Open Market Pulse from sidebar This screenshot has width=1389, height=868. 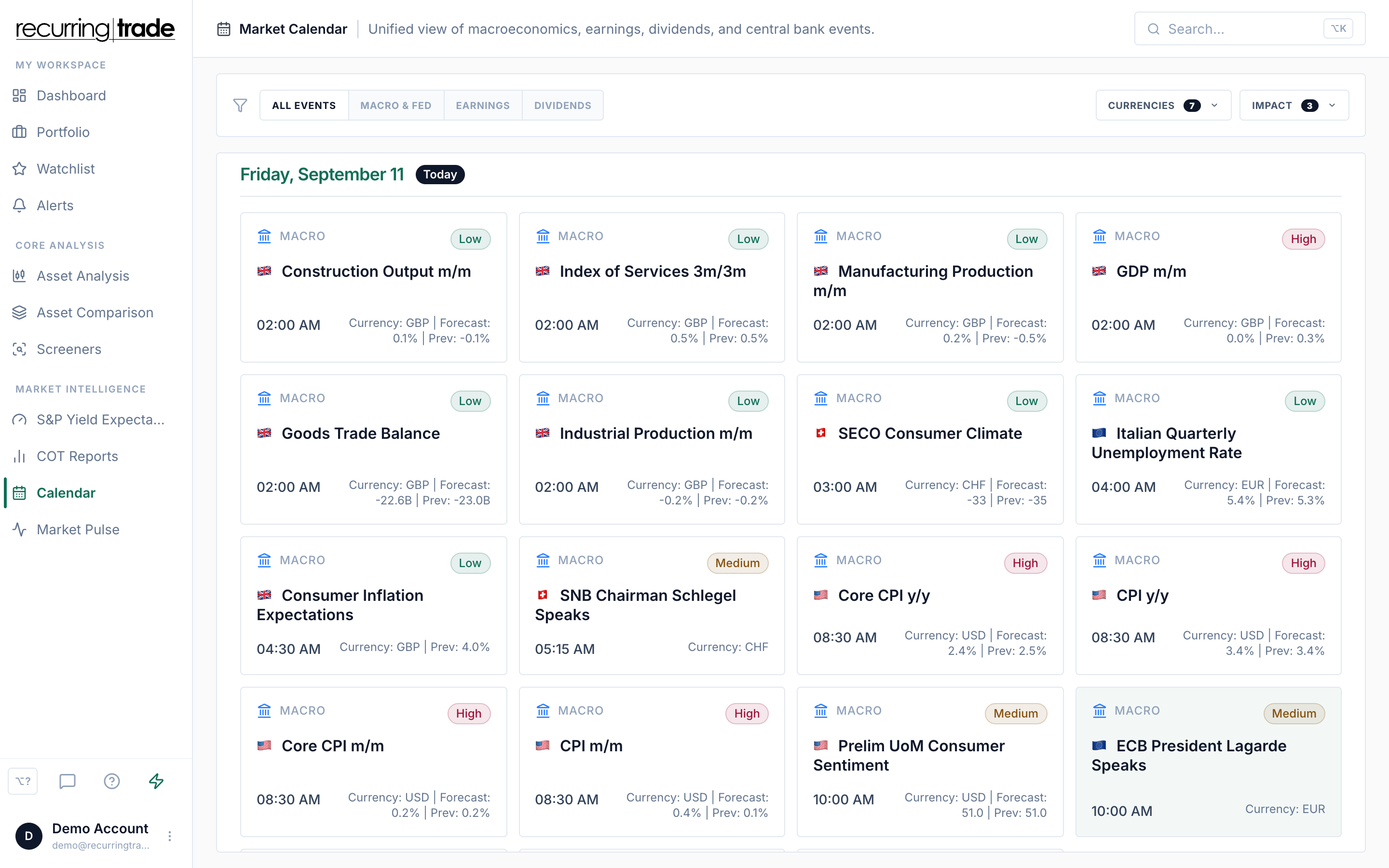coord(96,529)
